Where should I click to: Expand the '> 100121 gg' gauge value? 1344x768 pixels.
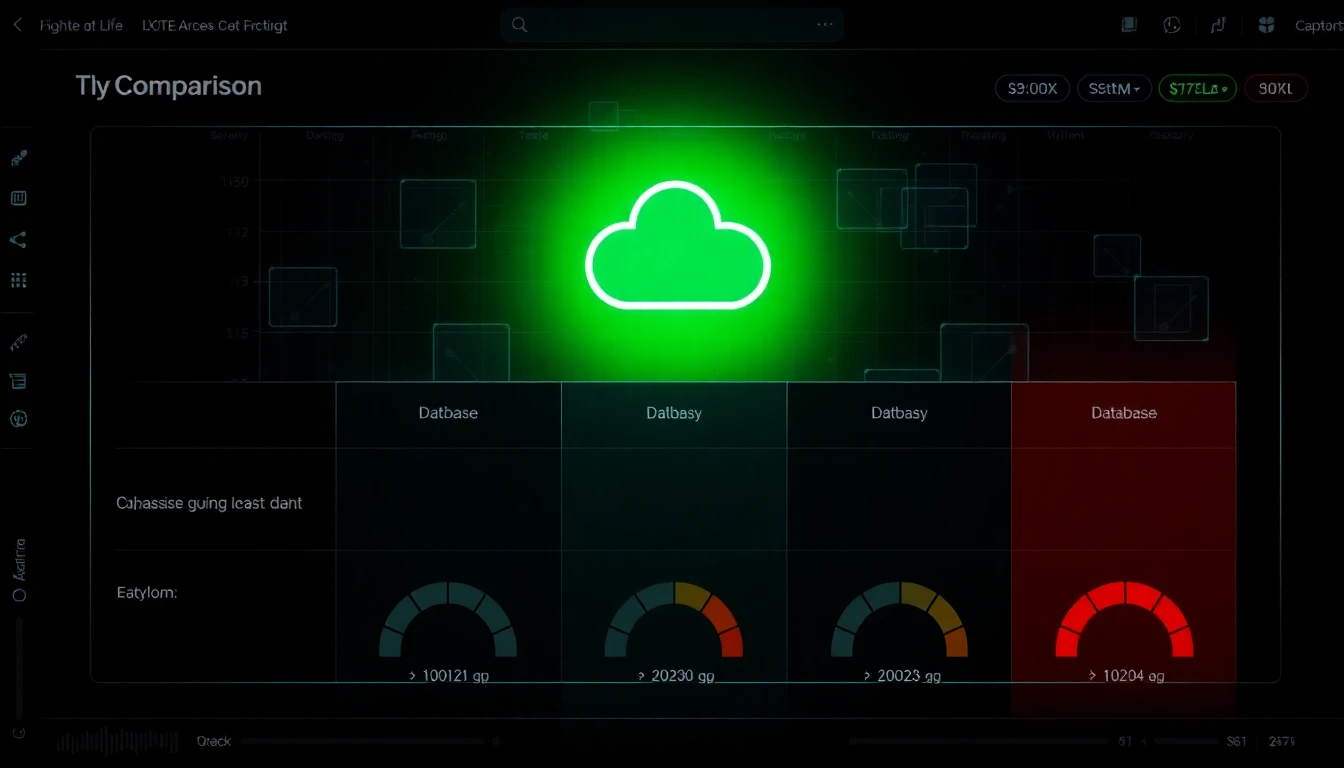tap(448, 676)
